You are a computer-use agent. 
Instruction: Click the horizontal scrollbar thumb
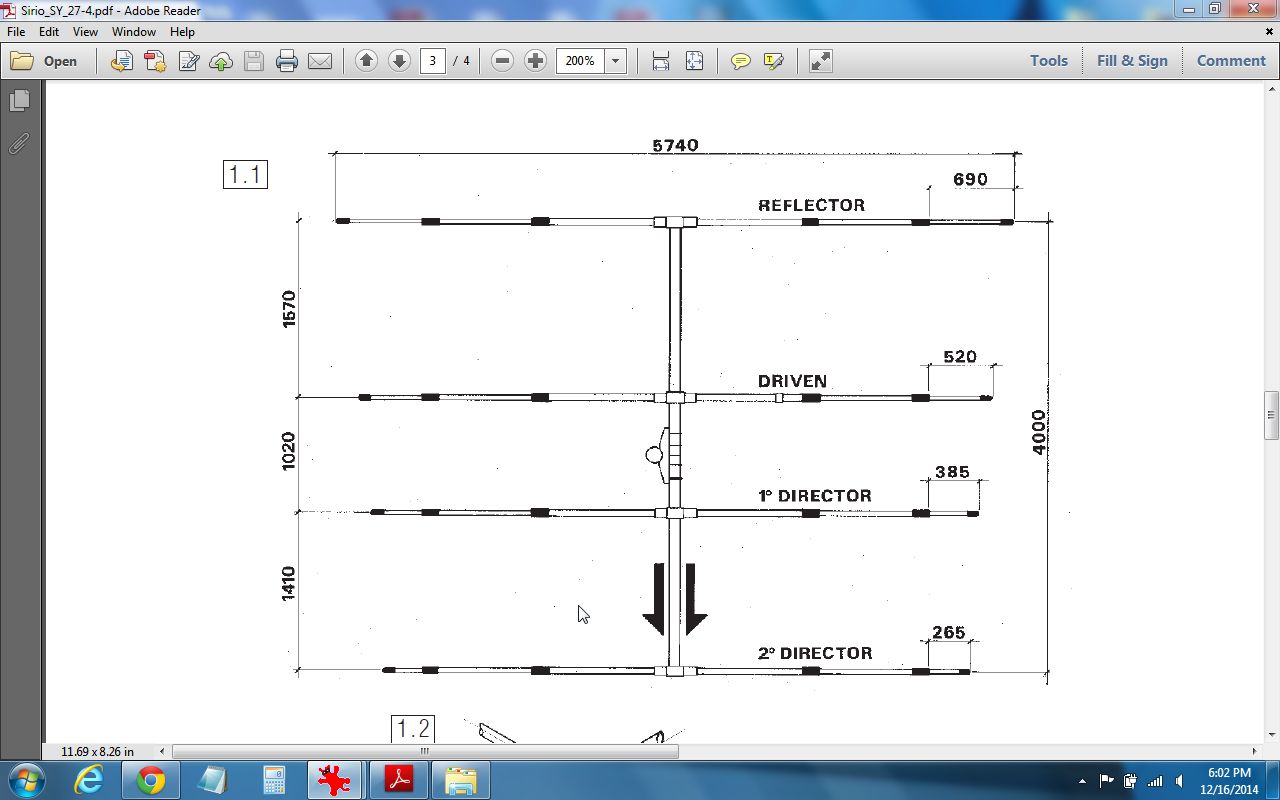pyautogui.click(x=425, y=751)
